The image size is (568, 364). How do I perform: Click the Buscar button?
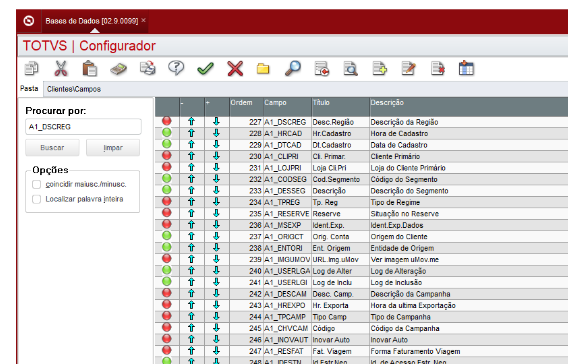[53, 148]
